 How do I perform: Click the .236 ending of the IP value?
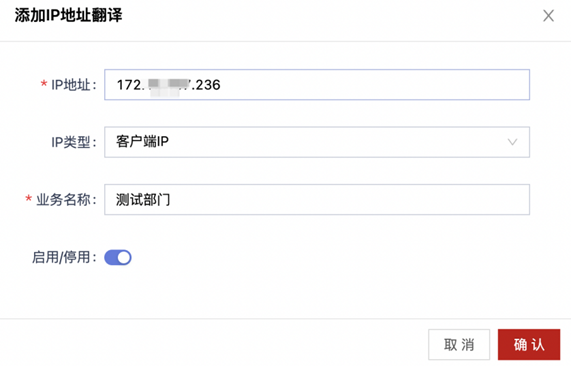(x=206, y=85)
